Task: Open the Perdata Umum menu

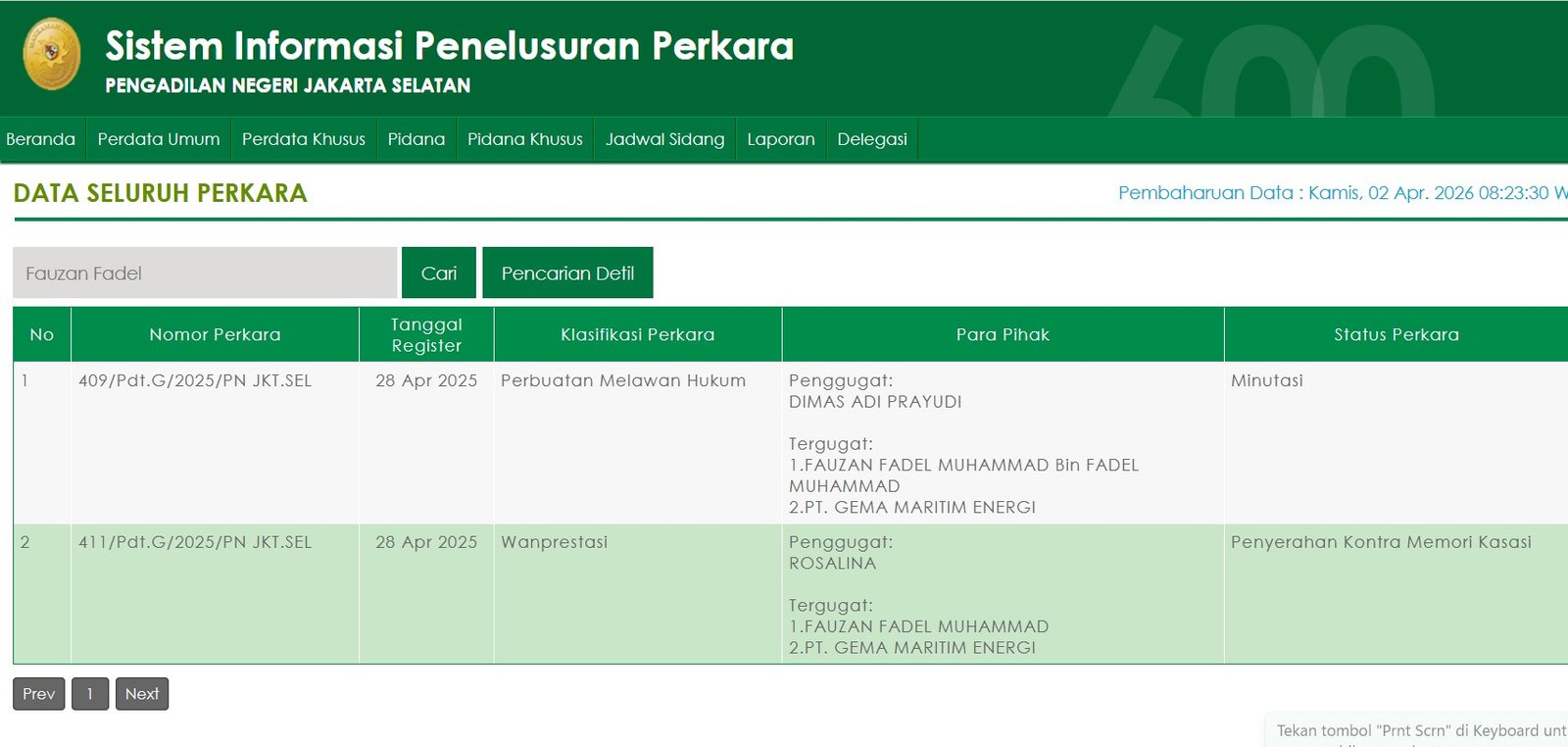Action: click(x=159, y=139)
